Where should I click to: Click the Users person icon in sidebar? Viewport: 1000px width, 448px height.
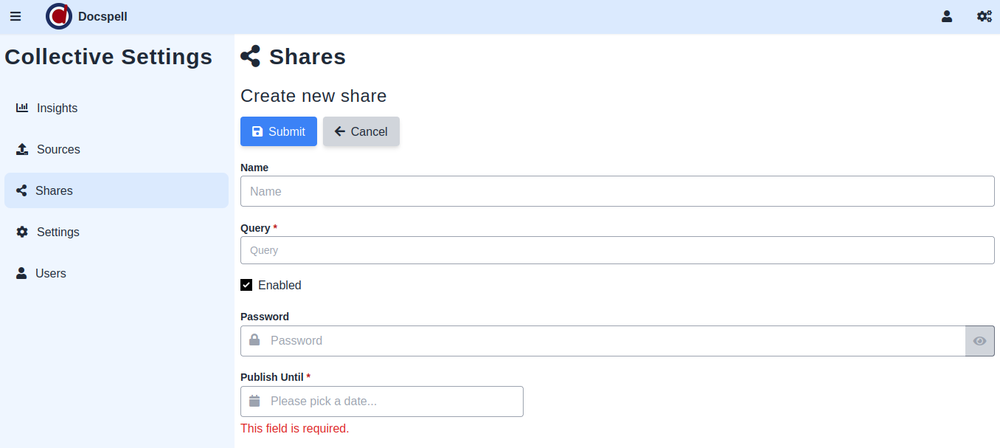pyautogui.click(x=21, y=273)
